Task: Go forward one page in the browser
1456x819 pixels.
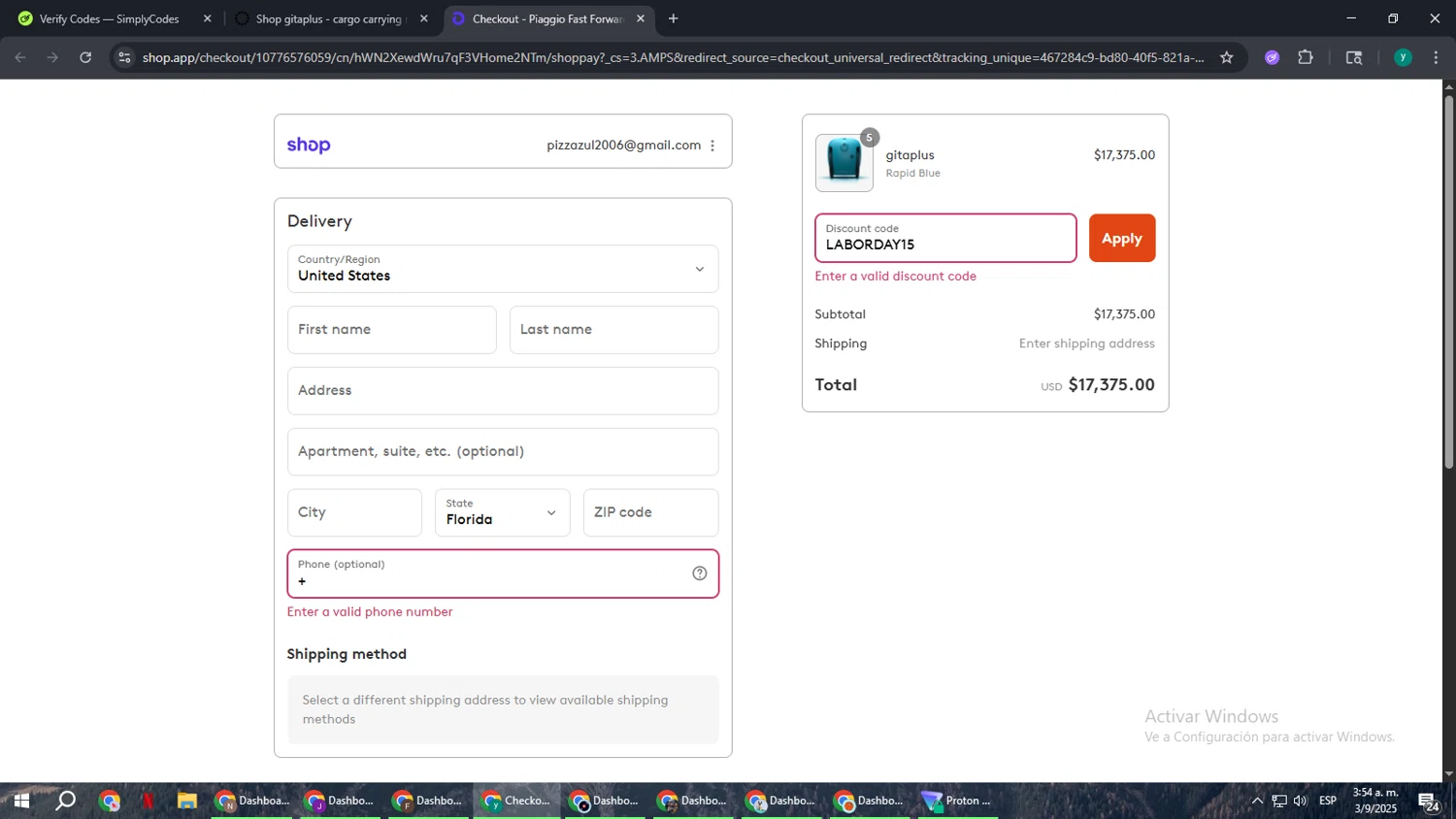Action: [52, 57]
